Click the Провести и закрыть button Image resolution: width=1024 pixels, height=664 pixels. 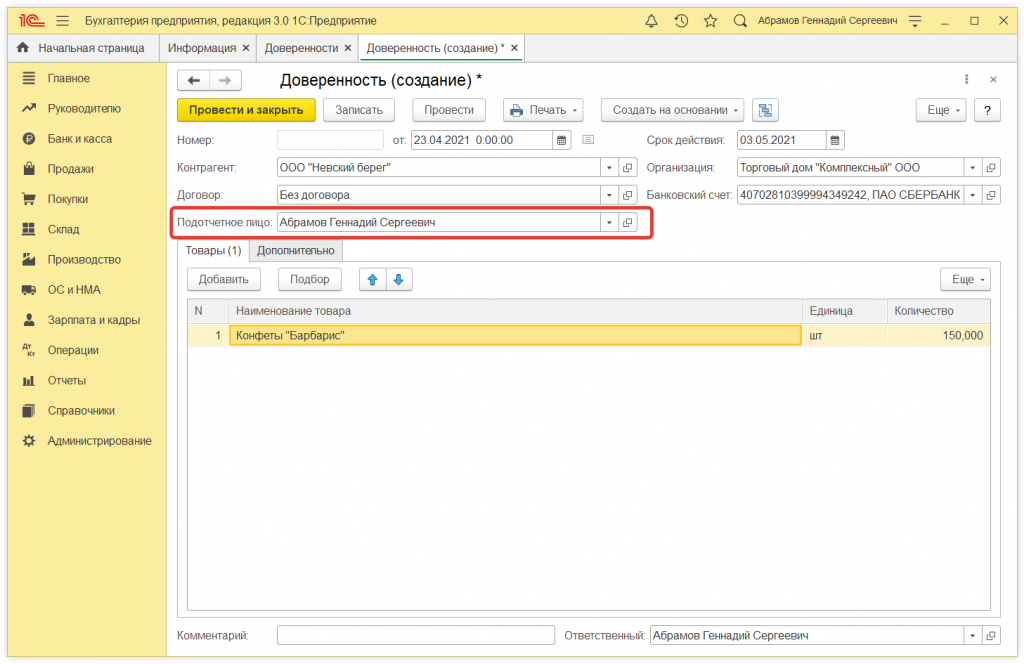coord(246,110)
